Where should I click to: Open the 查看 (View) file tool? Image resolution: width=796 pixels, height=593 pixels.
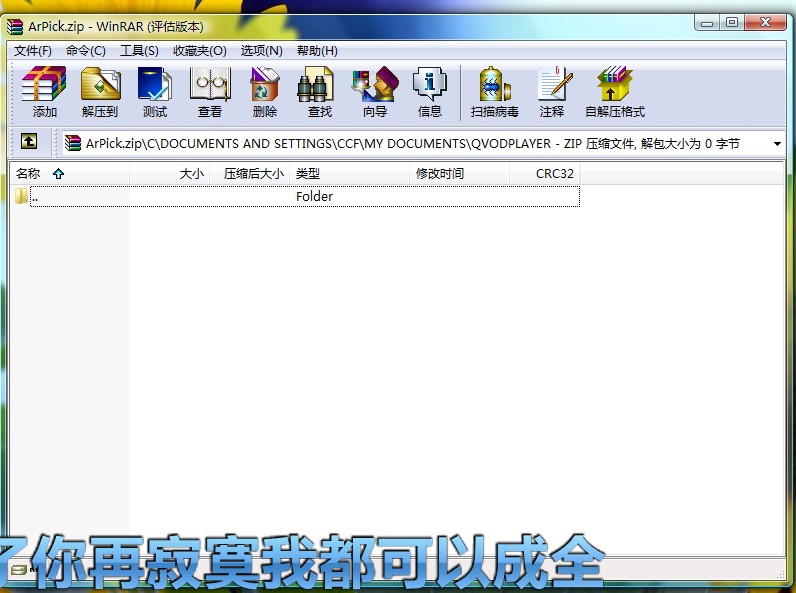click(210, 92)
